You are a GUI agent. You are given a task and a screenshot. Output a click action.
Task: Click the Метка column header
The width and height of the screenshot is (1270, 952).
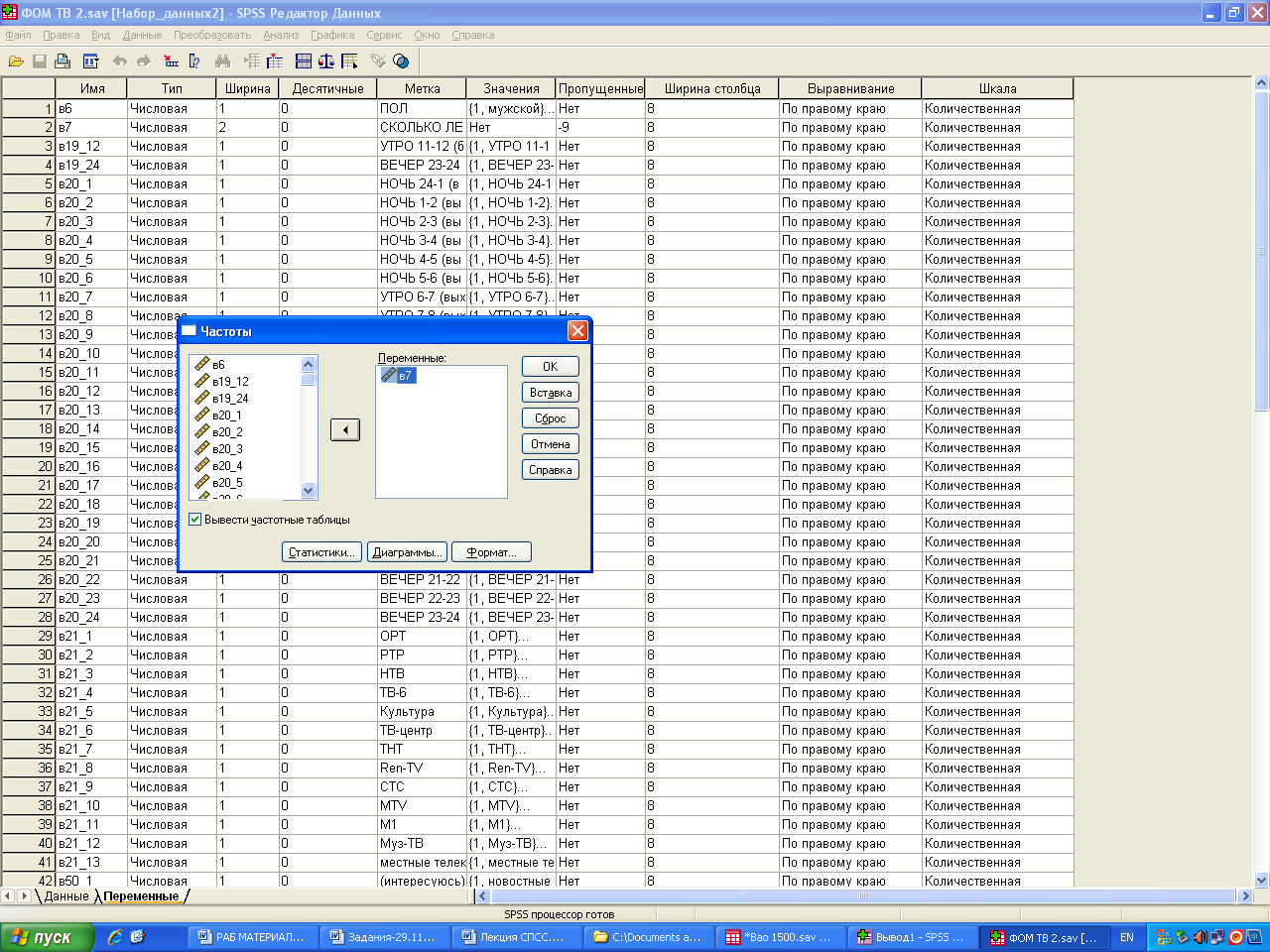coord(422,88)
